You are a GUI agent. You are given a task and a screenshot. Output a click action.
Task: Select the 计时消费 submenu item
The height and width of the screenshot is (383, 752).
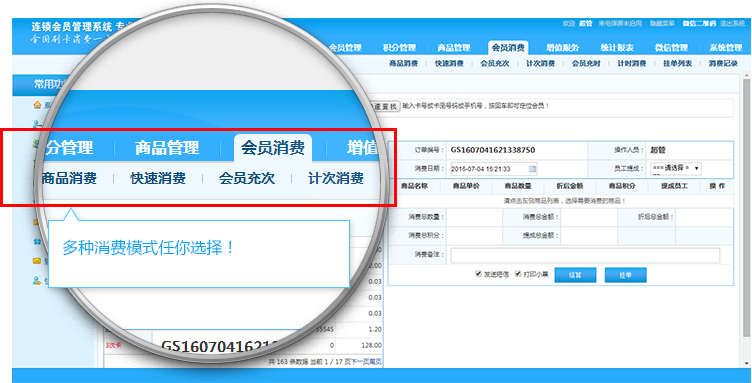632,63
